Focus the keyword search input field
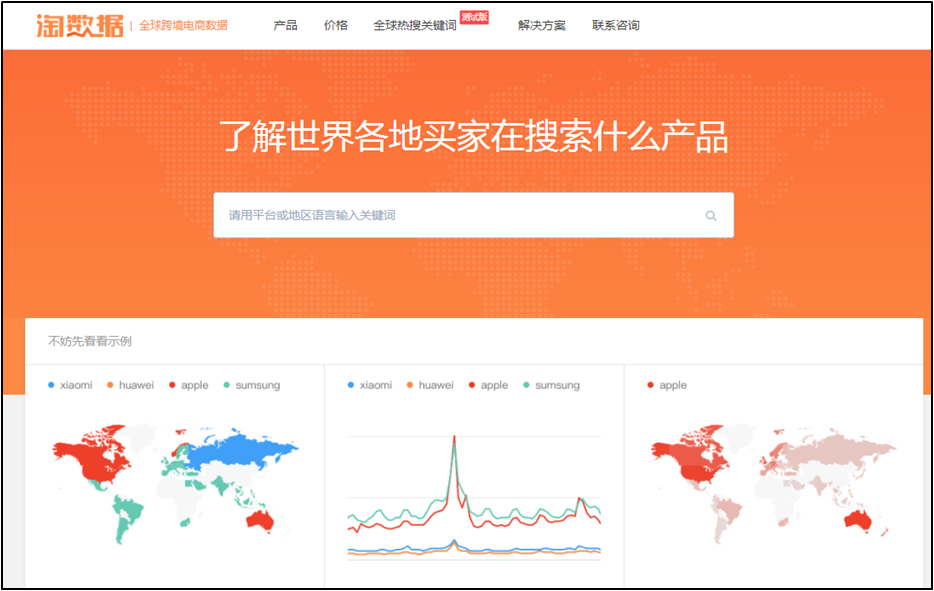The height and width of the screenshot is (591, 934). pyautogui.click(x=460, y=215)
